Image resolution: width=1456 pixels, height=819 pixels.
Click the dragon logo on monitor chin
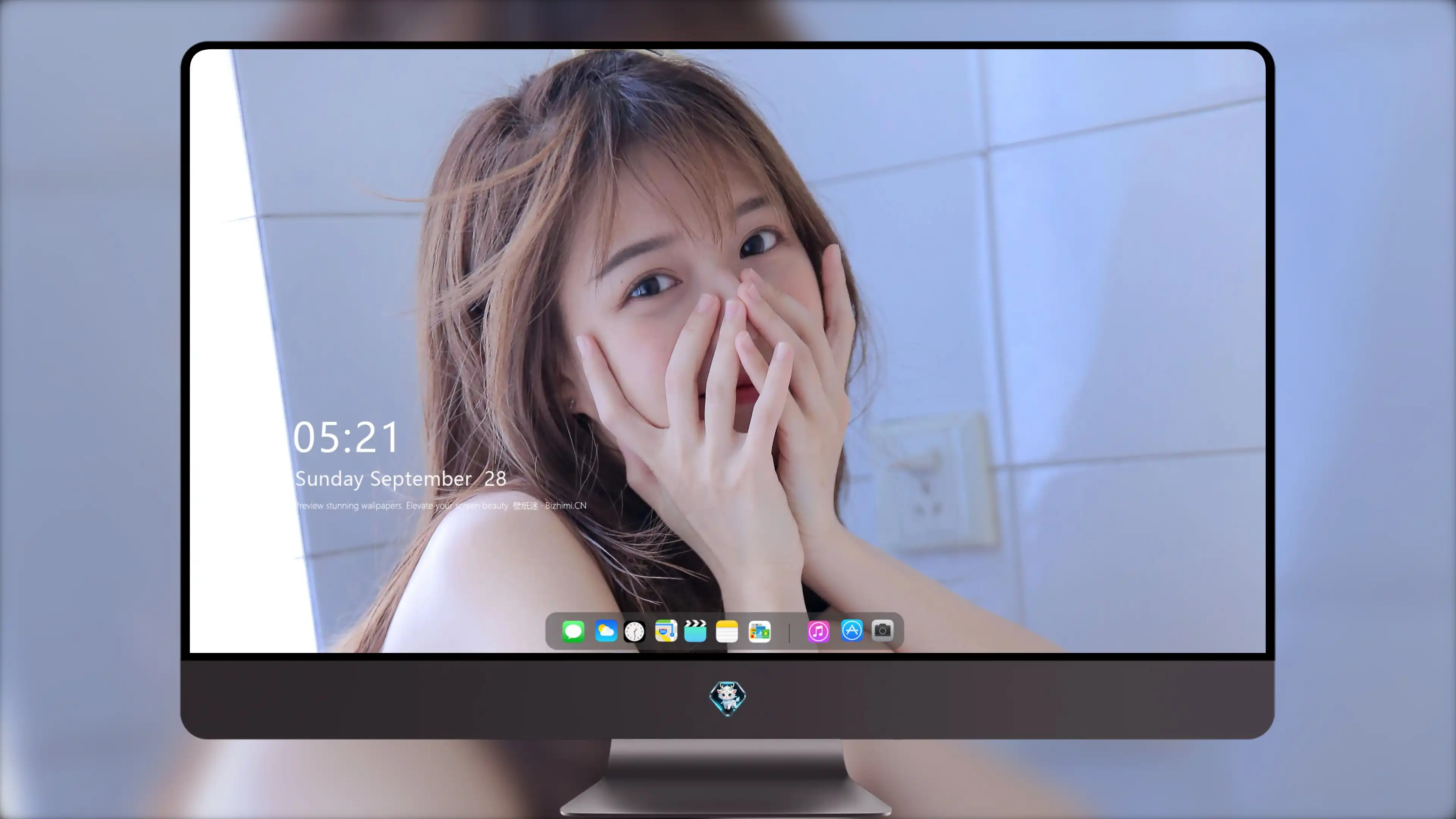coord(728,698)
